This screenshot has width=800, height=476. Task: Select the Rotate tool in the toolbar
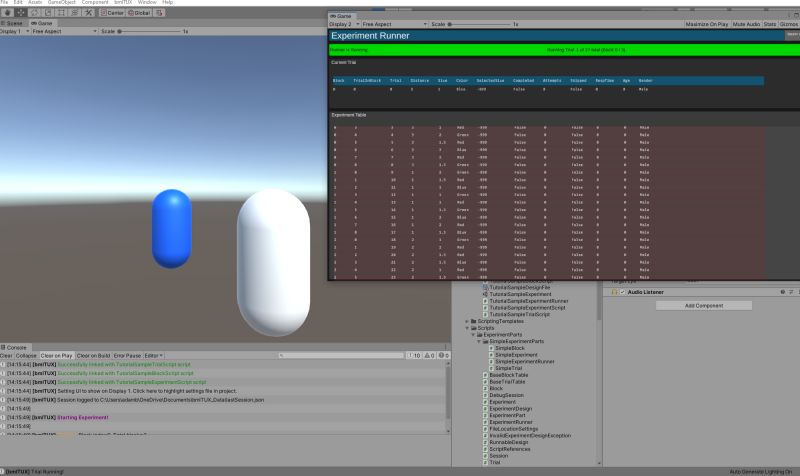point(35,12)
